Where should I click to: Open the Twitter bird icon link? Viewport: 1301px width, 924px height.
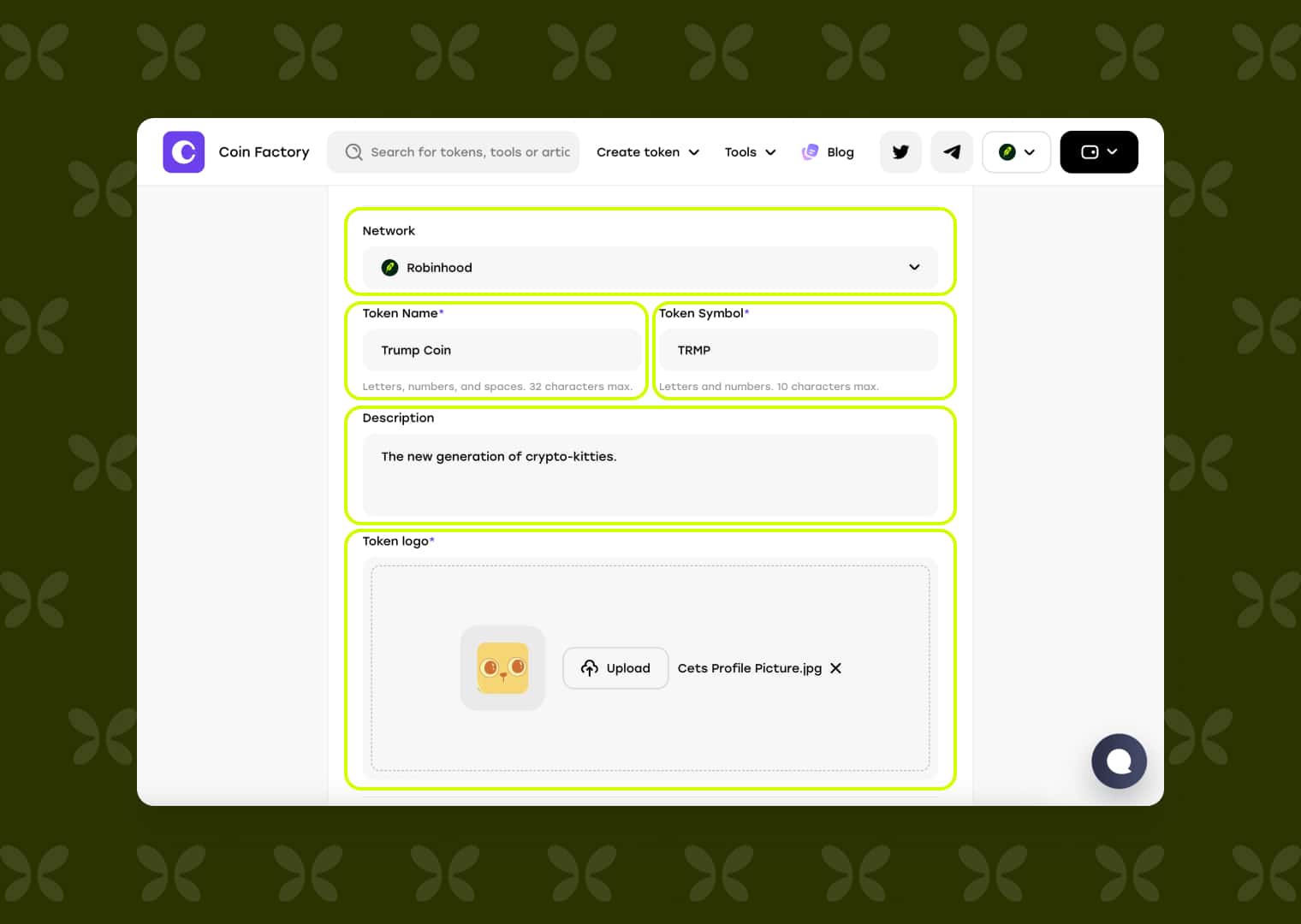(900, 152)
